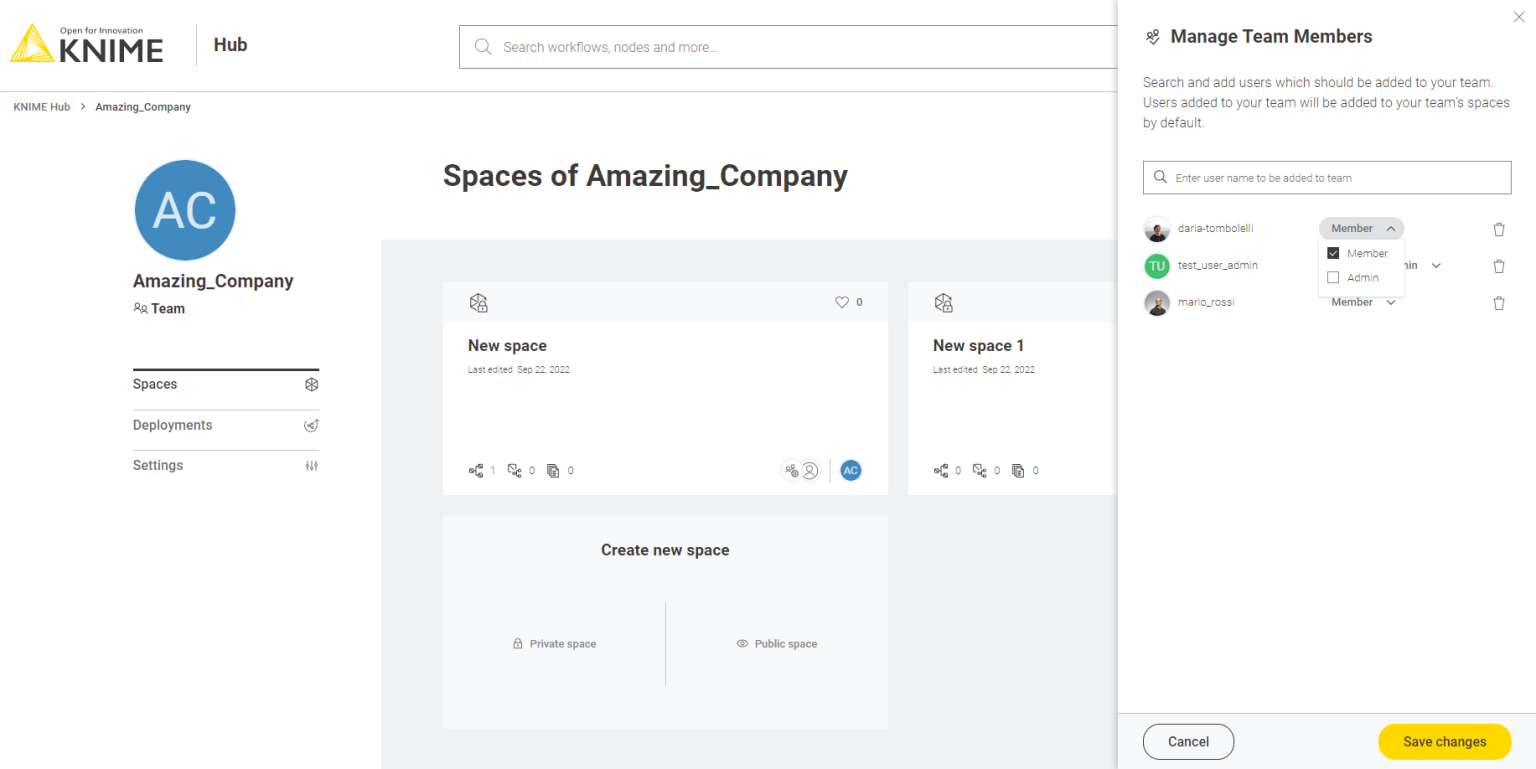This screenshot has width=1536, height=769.
Task: Click workflow count icon on New space card
Action: 476,470
